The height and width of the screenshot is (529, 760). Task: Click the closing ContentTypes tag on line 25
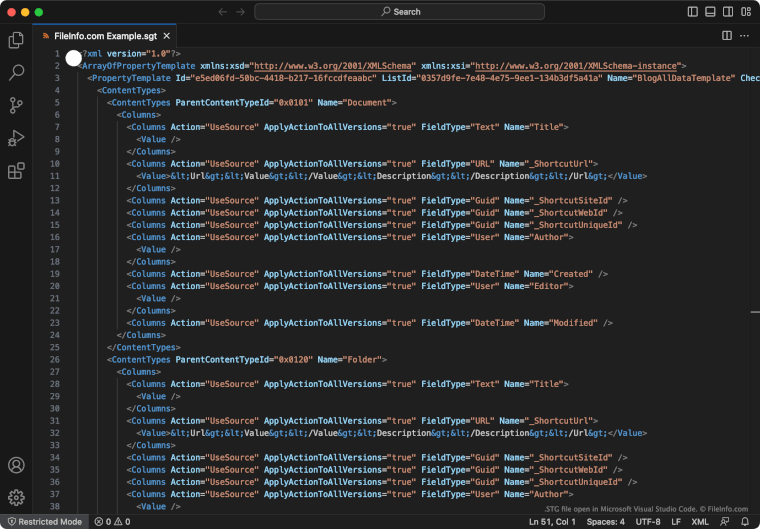pyautogui.click(x=143, y=347)
